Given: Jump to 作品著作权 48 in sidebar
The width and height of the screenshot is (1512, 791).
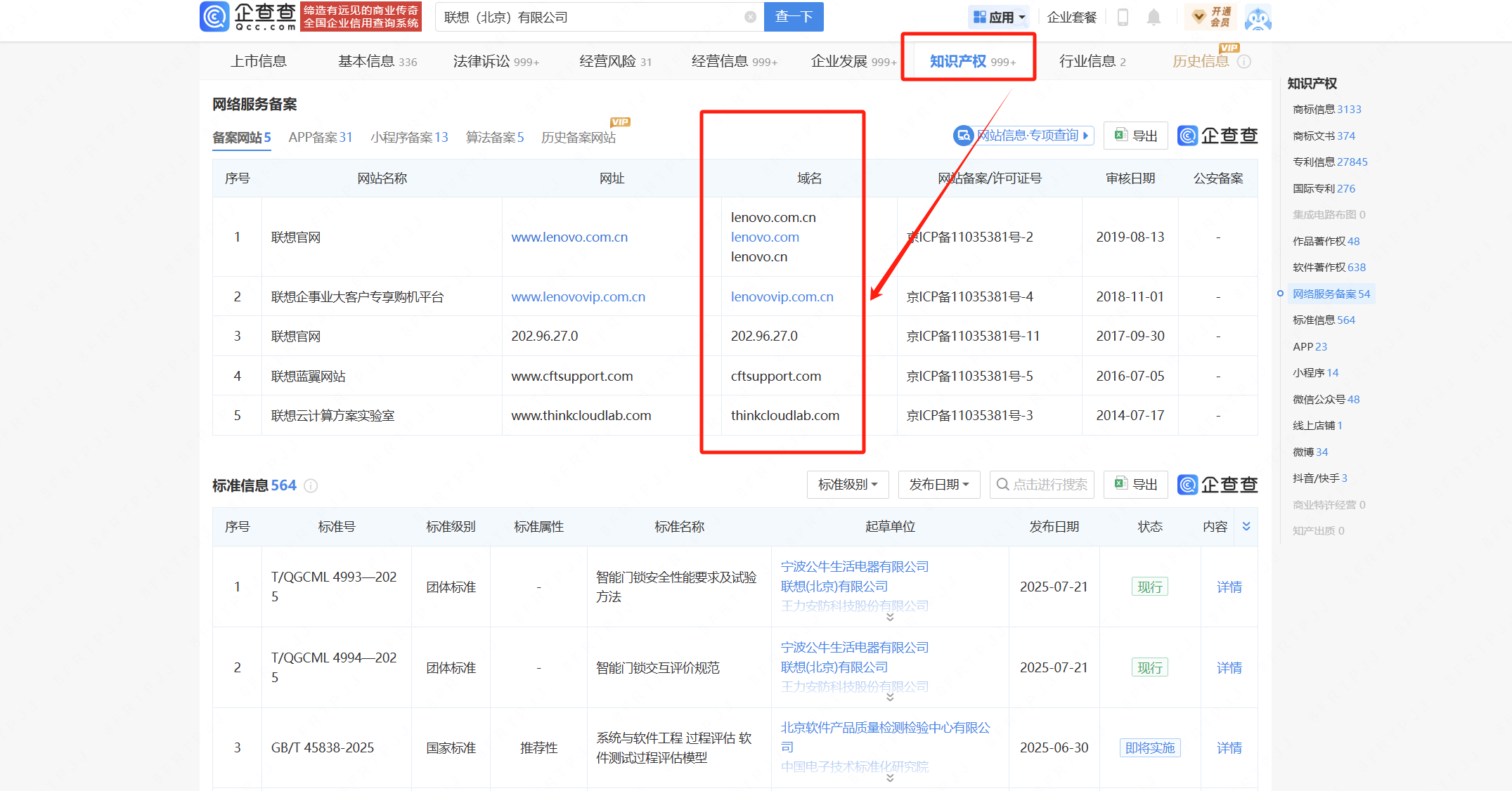Looking at the screenshot, I should pyautogui.click(x=1326, y=241).
